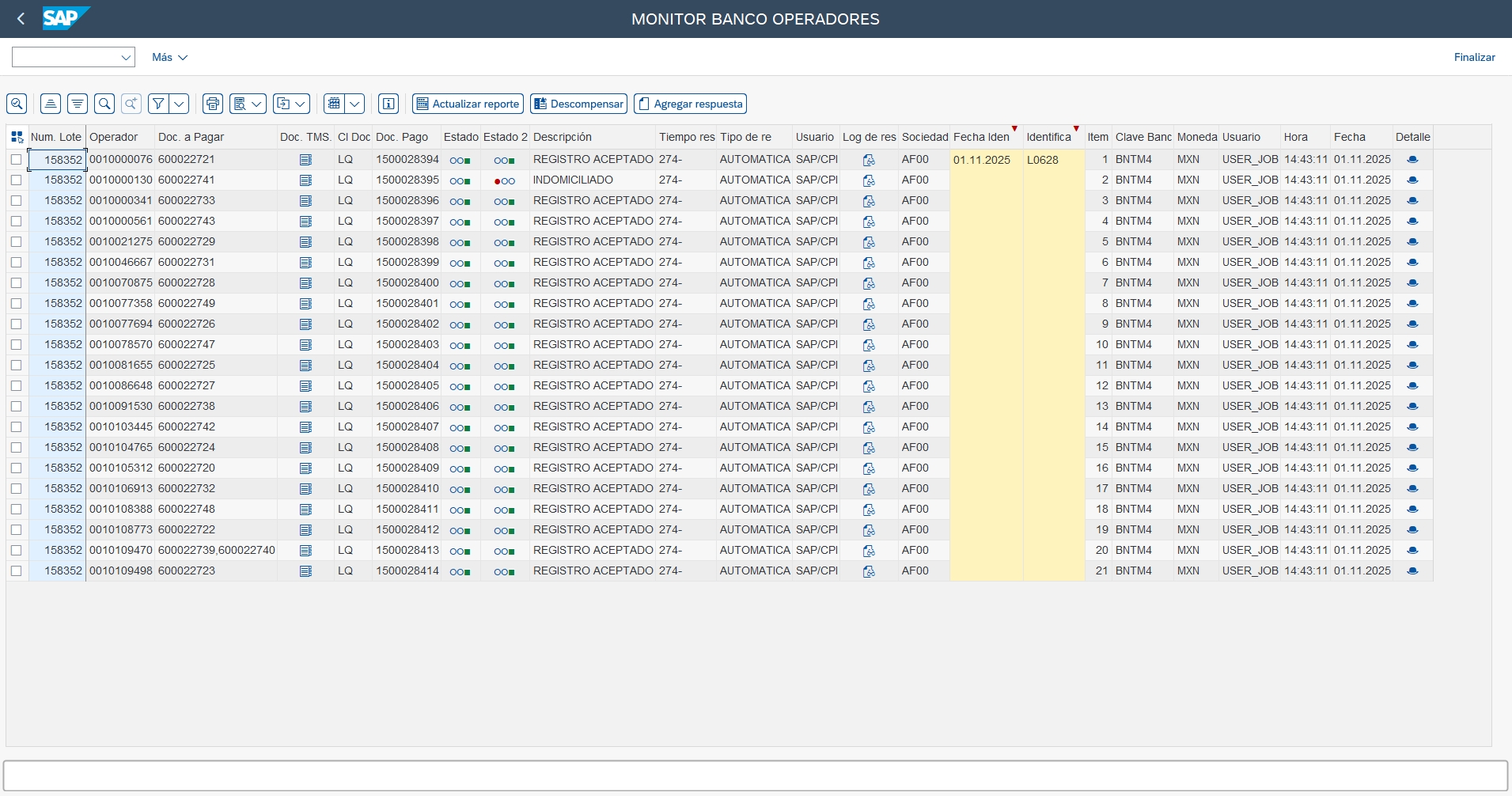Open the Log de res icon in first row
The image size is (1512, 796).
coord(869,160)
